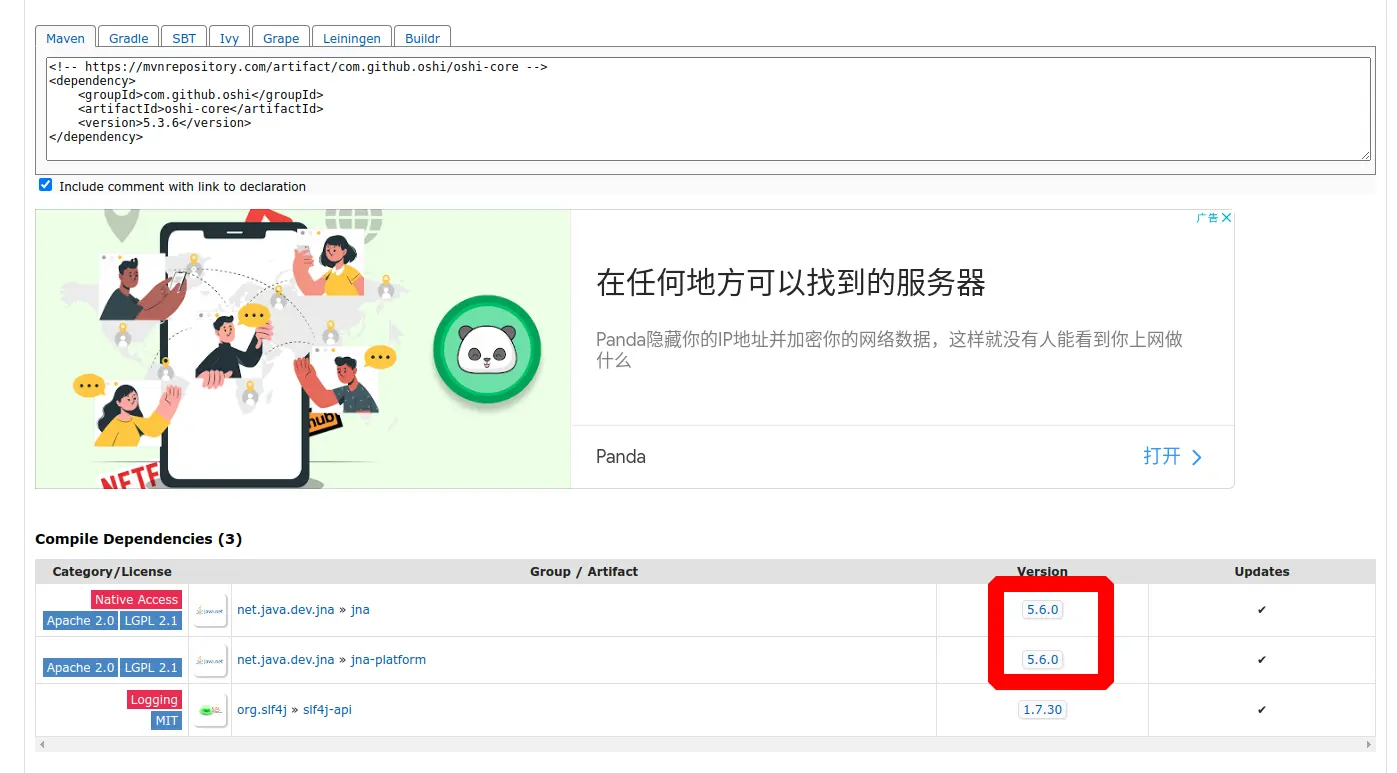Screen dimensions: 1397x773
Task: Open version 1.7.30 of slf4j-api
Action: point(1042,709)
